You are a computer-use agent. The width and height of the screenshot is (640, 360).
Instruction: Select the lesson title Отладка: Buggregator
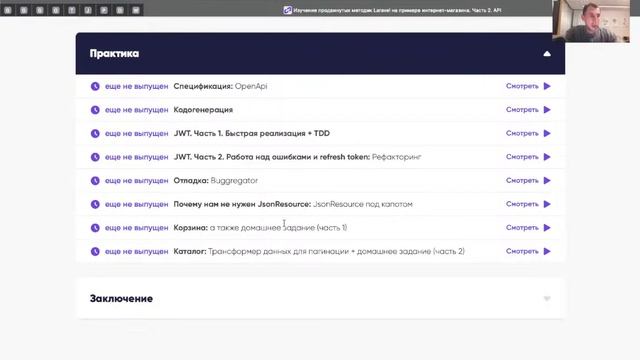tap(216, 180)
